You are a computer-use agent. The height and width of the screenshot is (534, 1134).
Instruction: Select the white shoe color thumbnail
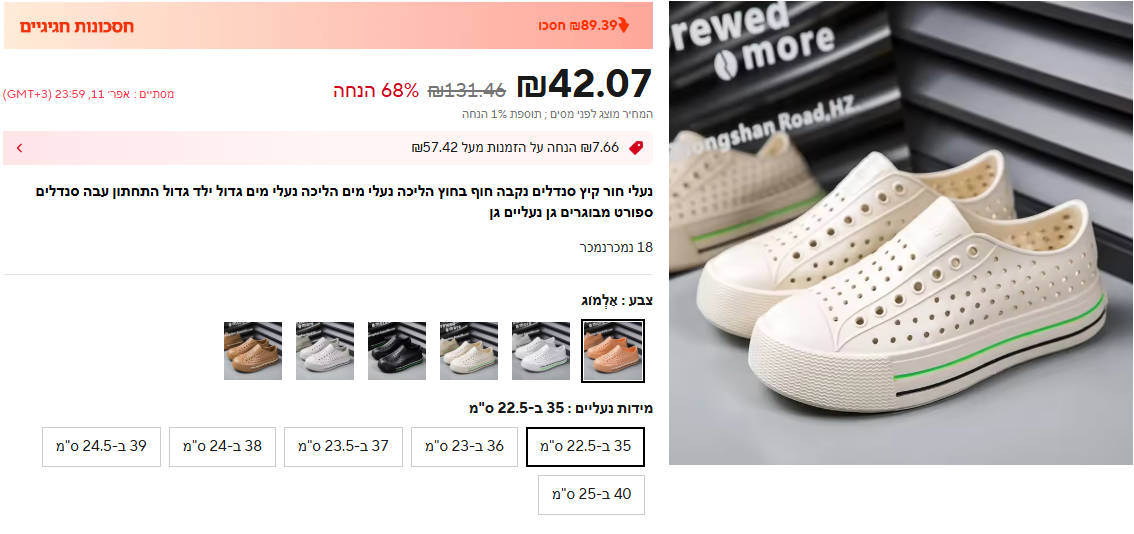[x=541, y=351]
